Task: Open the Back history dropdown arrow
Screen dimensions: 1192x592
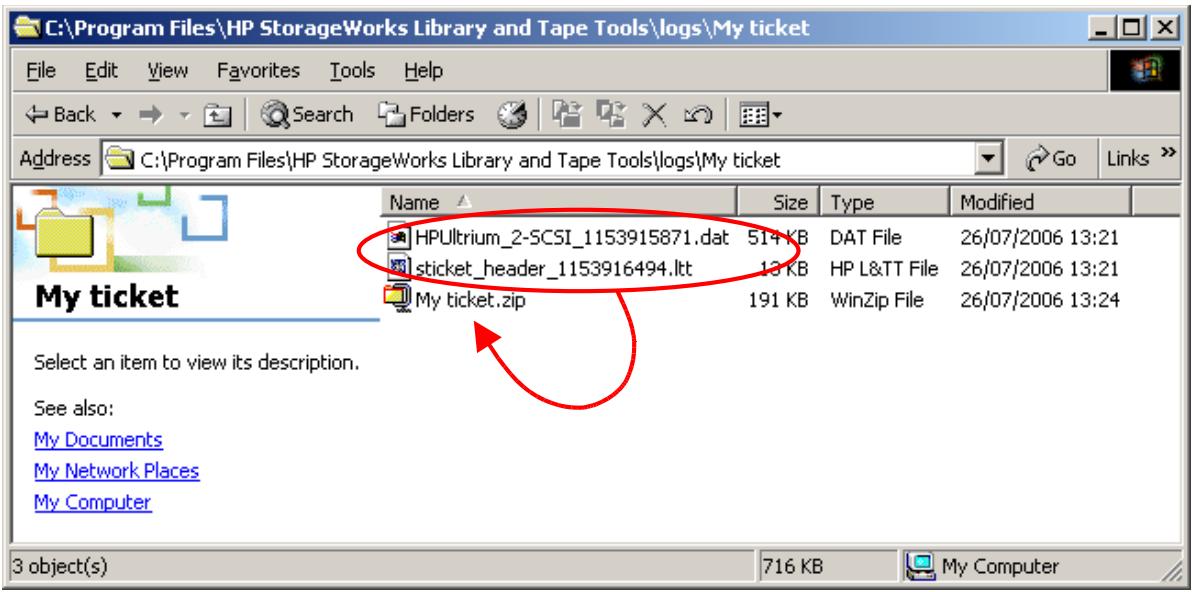Action: [x=116, y=116]
